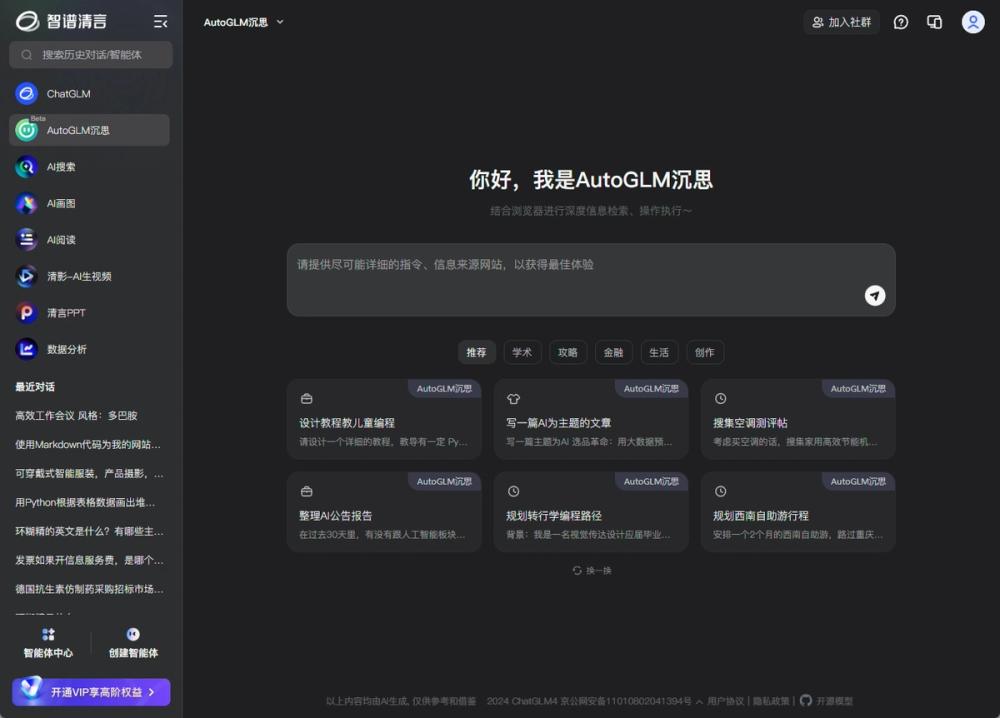Select the 规划转行学编程路径 card title
Viewport: 1000px width, 718px height.
(x=554, y=515)
